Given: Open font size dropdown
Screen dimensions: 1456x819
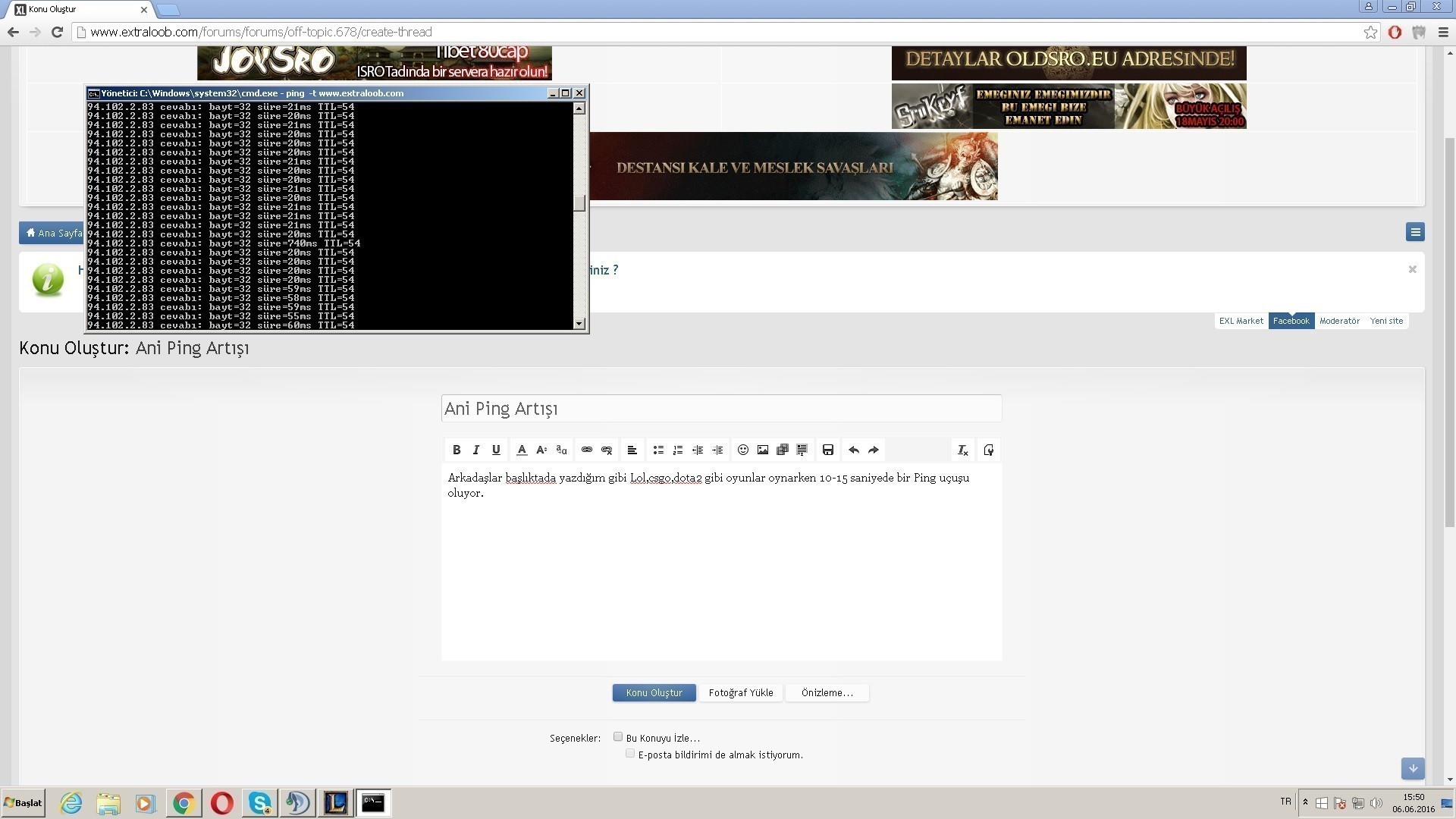Looking at the screenshot, I should point(541,450).
